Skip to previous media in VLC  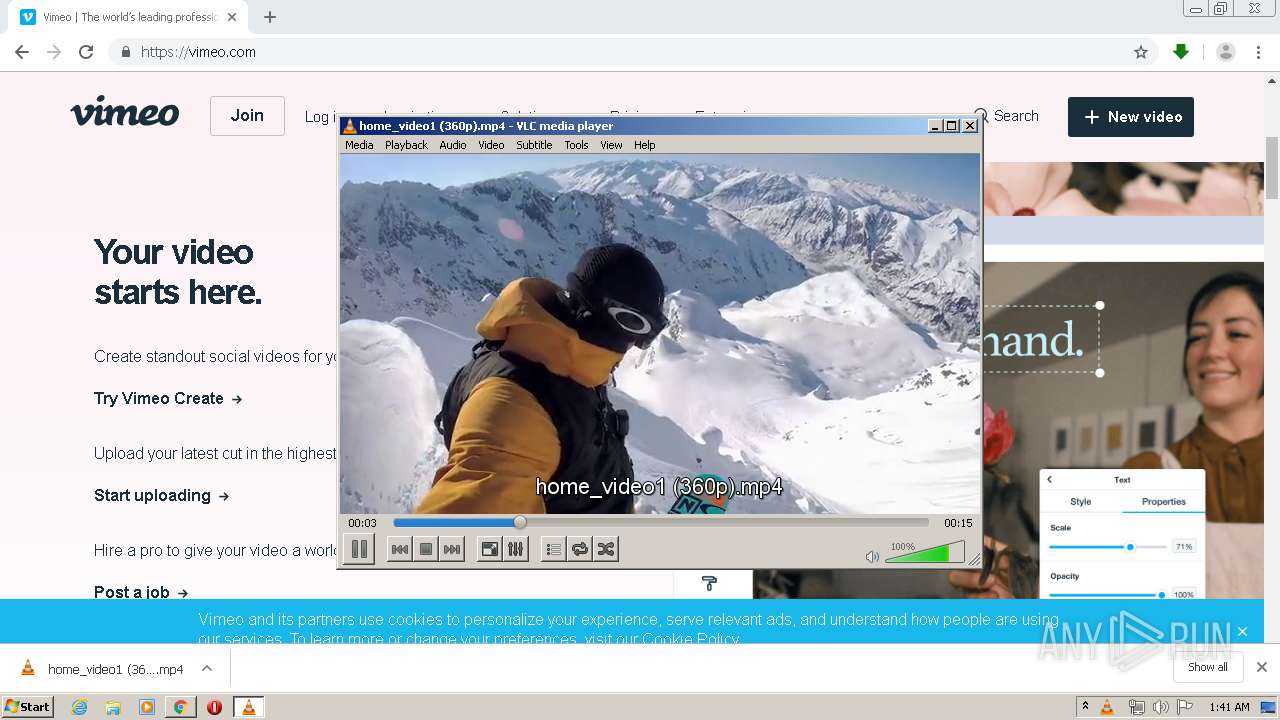pyautogui.click(x=399, y=549)
